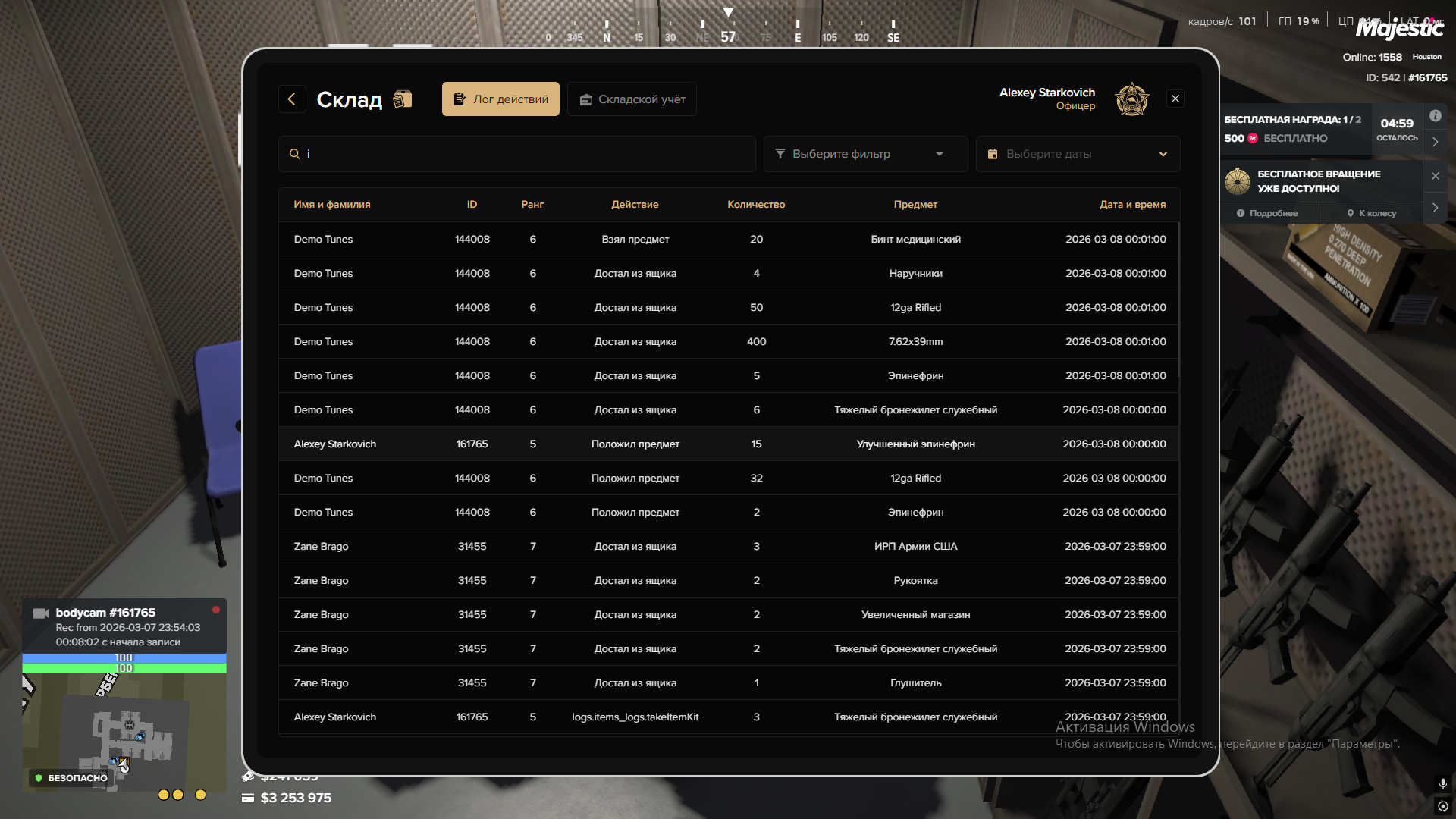Open the Выберите фильтр dropdown
The width and height of the screenshot is (1456, 819).
[864, 154]
